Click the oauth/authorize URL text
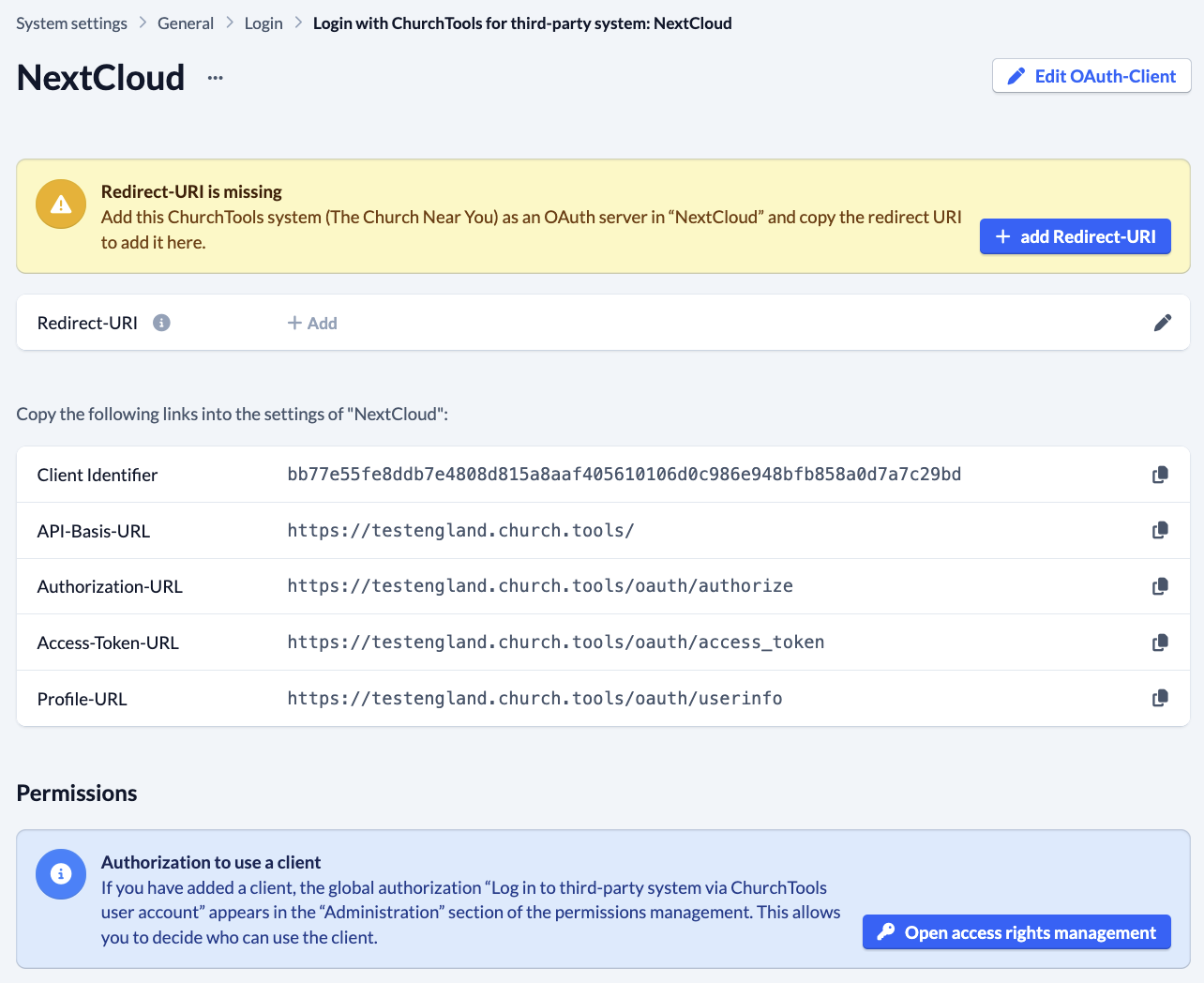 click(540, 586)
